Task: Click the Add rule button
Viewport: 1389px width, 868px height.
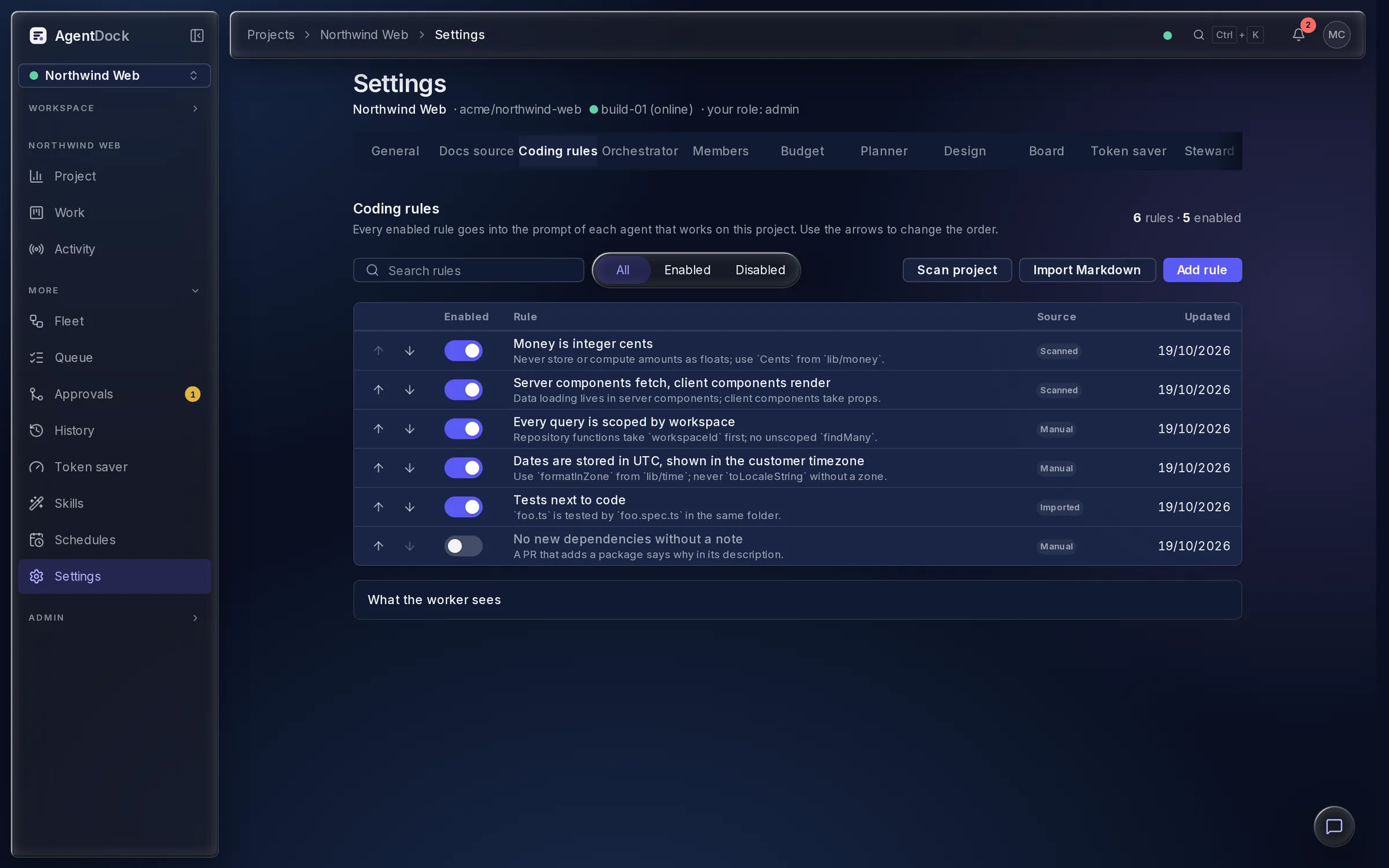Action: (1202, 270)
